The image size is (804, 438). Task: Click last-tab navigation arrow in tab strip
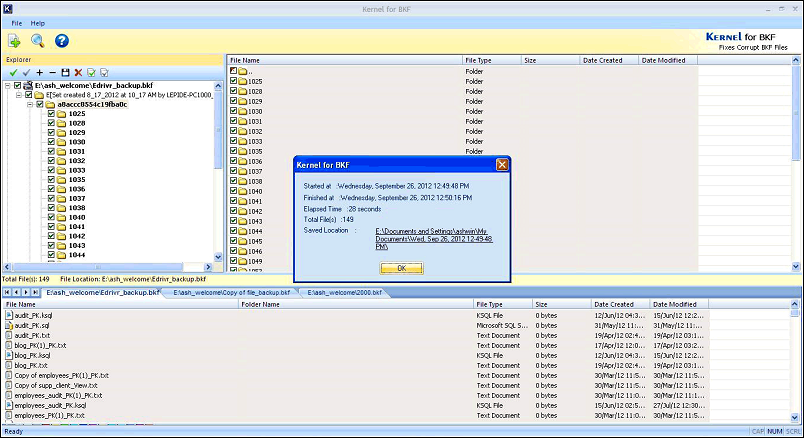tap(35, 292)
